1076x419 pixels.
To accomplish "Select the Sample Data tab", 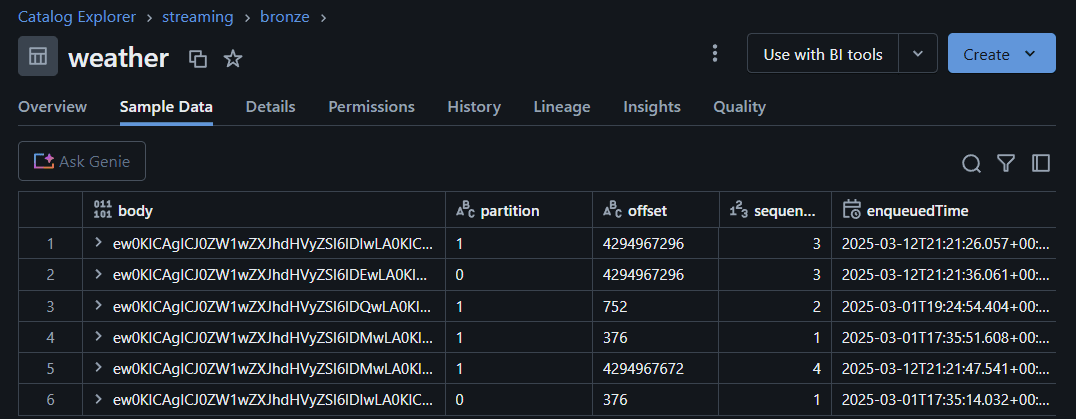I will [x=166, y=107].
